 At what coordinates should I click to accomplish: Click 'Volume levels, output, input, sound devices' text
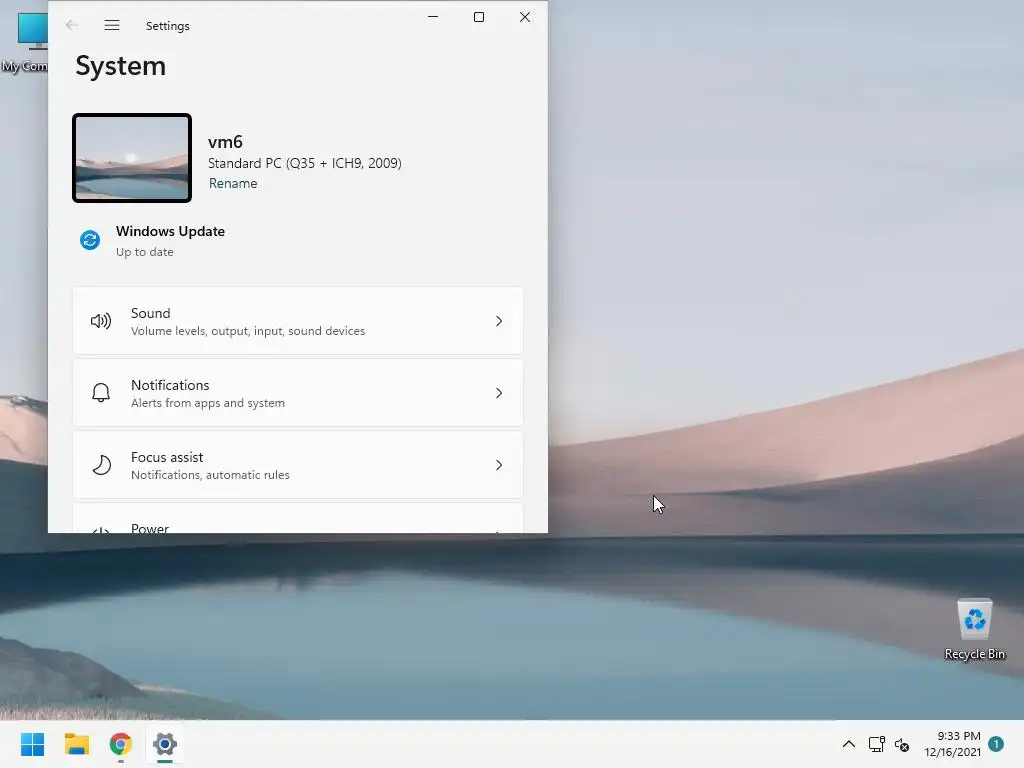tap(248, 331)
